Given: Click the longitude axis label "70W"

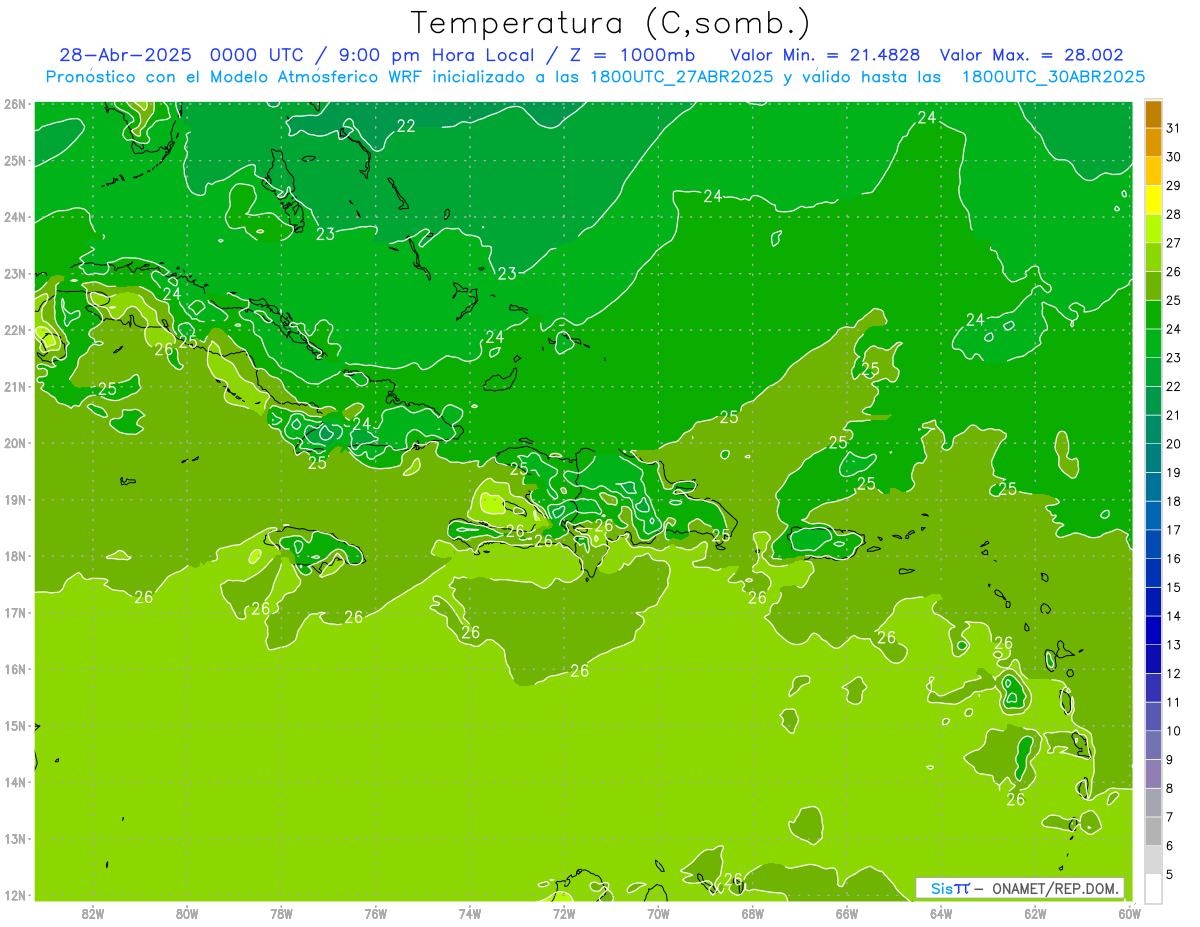Looking at the screenshot, I should (658, 913).
